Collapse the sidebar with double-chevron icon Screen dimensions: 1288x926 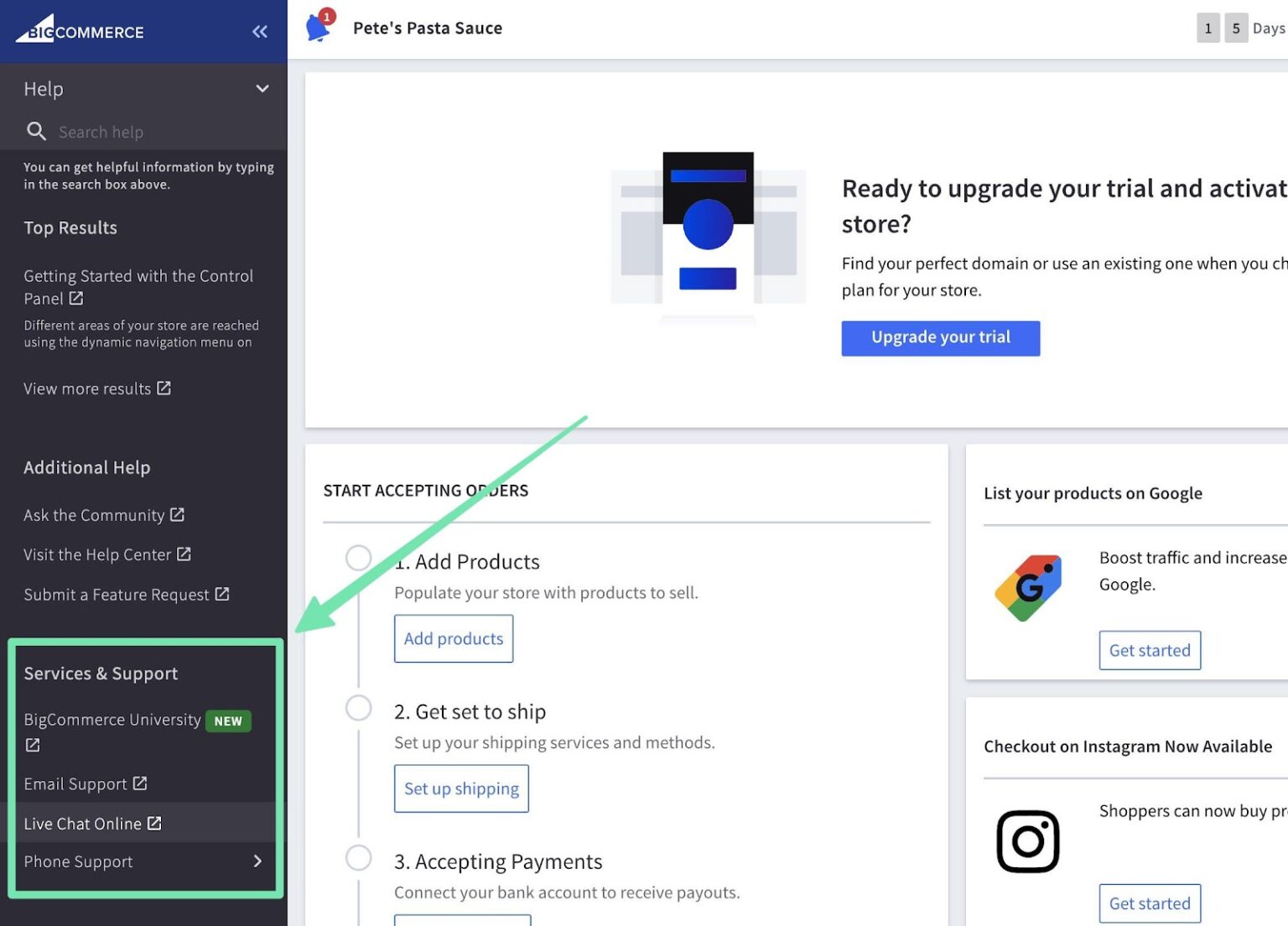coord(260,32)
